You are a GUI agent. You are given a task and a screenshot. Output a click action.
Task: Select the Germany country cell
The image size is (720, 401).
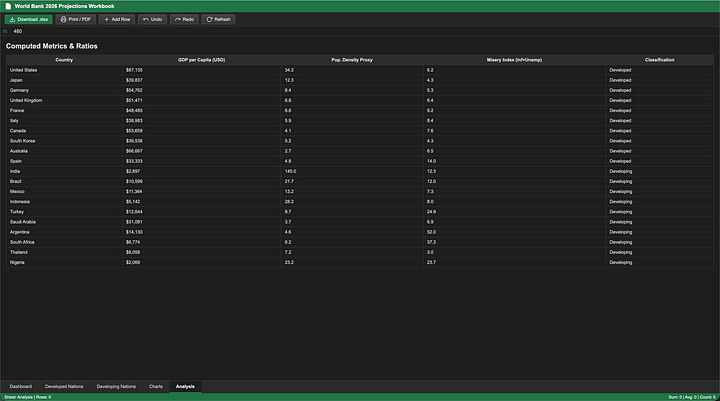coord(64,90)
